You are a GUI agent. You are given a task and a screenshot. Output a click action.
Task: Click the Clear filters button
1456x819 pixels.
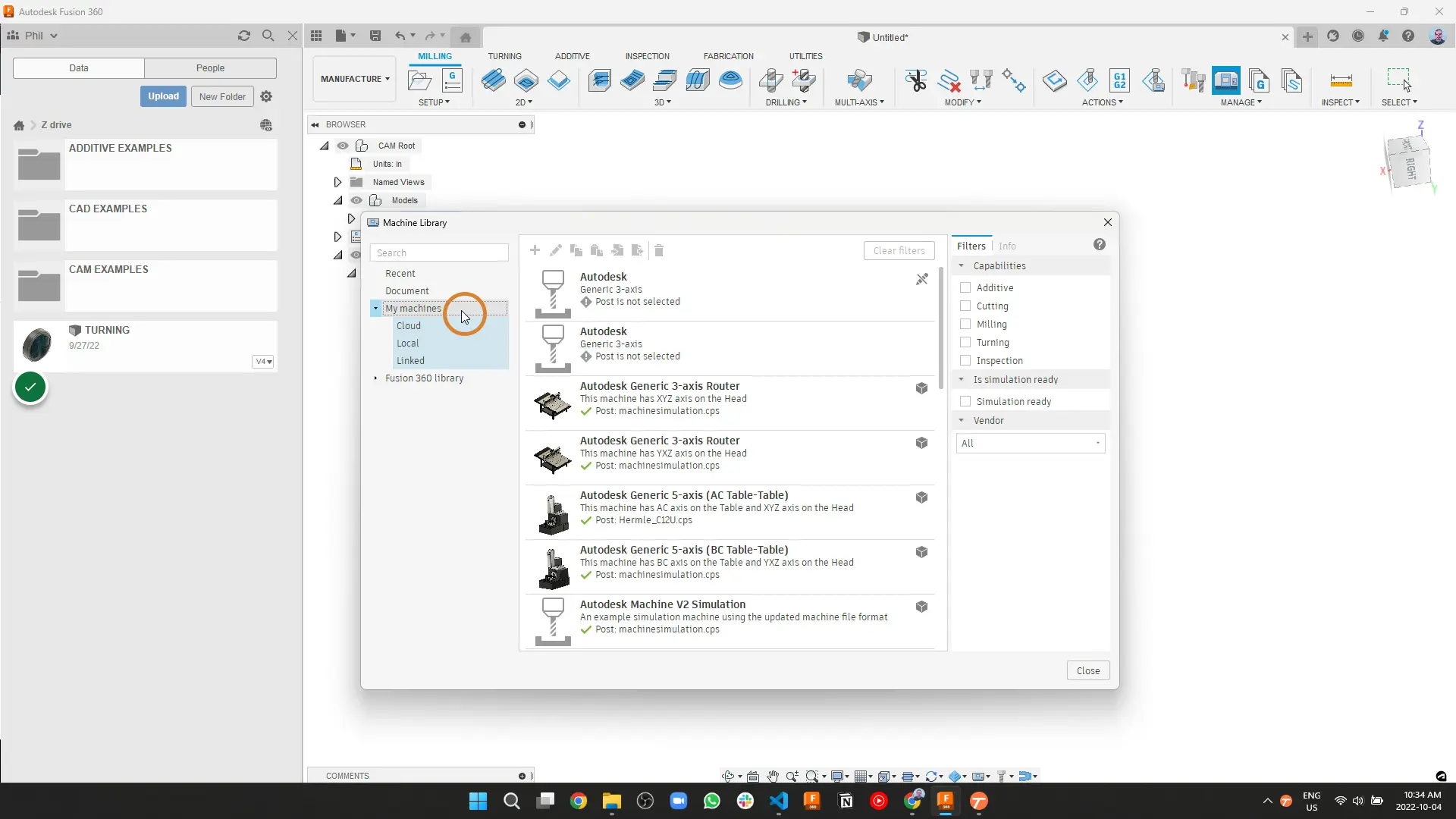pyautogui.click(x=899, y=250)
